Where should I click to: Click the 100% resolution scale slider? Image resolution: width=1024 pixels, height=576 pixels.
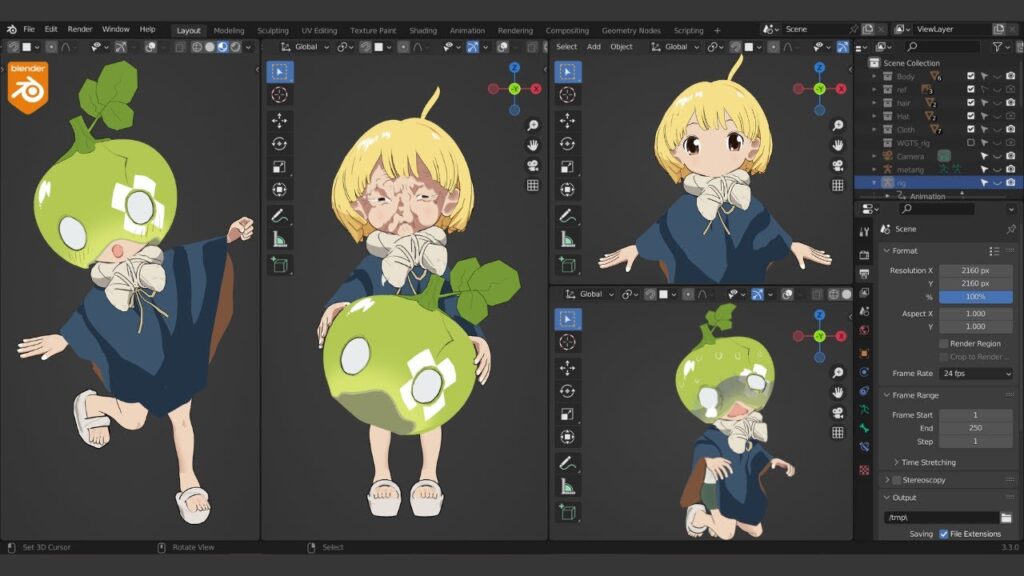coord(976,295)
